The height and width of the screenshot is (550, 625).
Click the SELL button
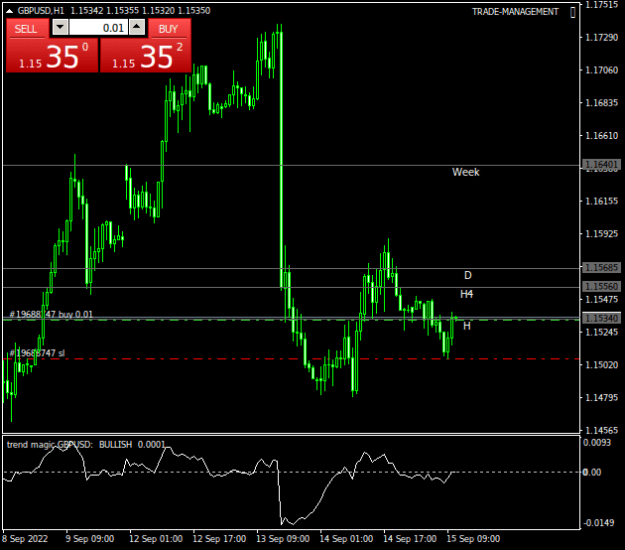pos(27,29)
